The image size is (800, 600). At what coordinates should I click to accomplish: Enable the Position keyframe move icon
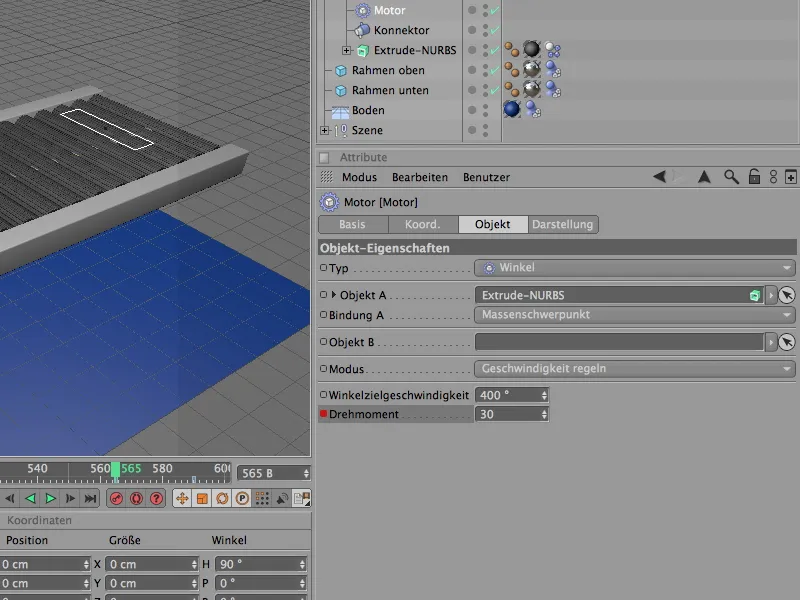(x=182, y=498)
